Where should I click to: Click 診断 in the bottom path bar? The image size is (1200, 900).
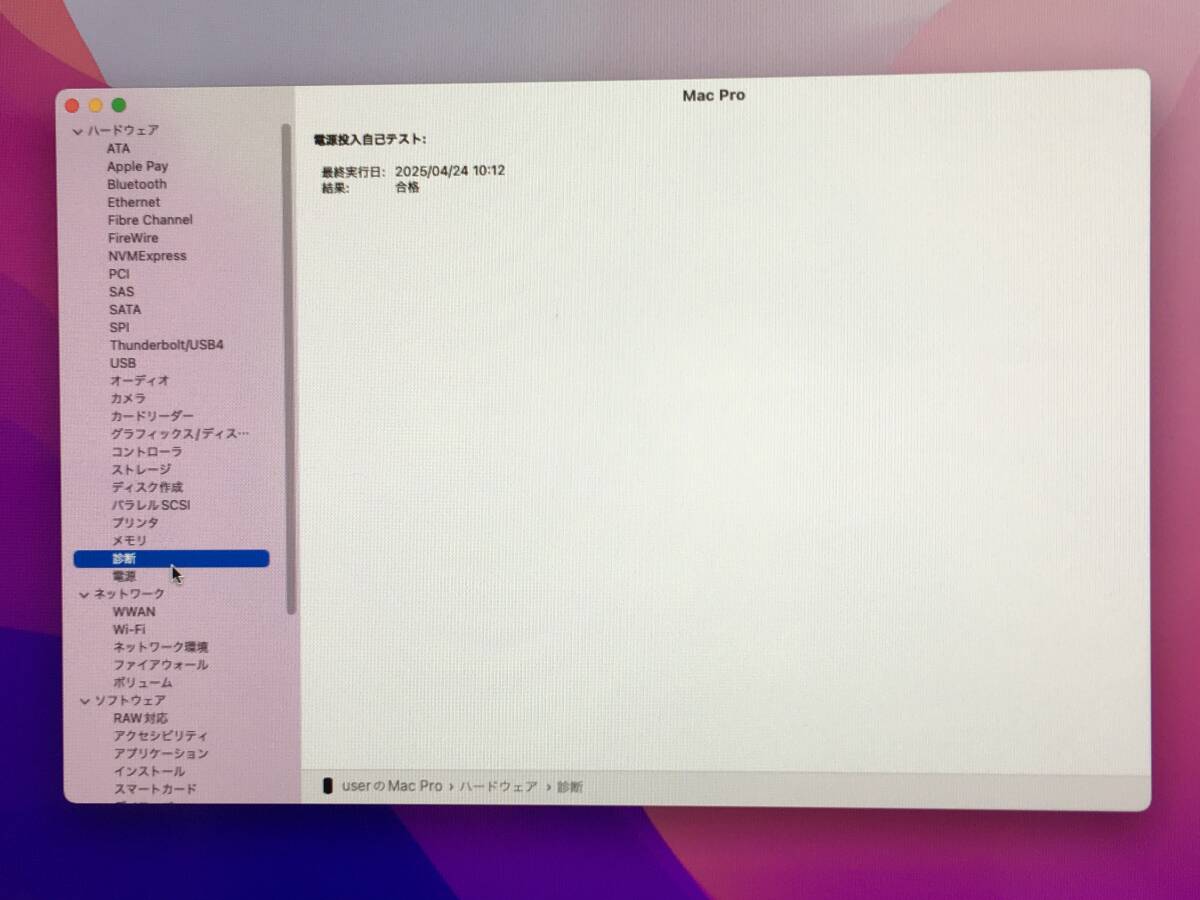(x=570, y=787)
